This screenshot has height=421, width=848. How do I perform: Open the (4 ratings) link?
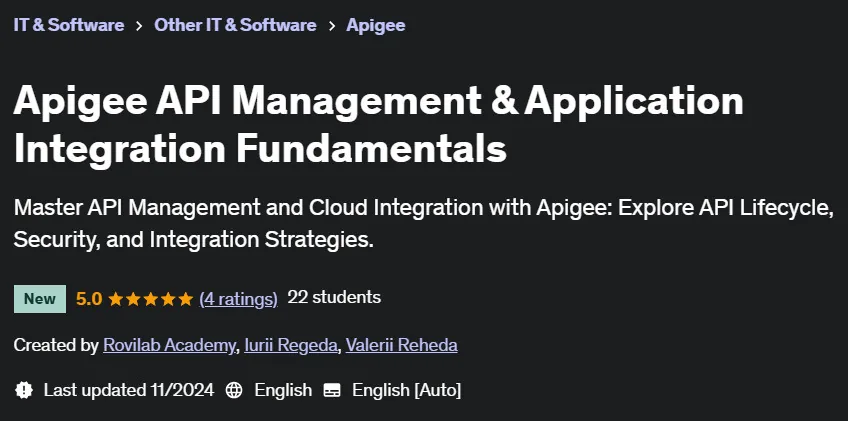pyautogui.click(x=238, y=299)
